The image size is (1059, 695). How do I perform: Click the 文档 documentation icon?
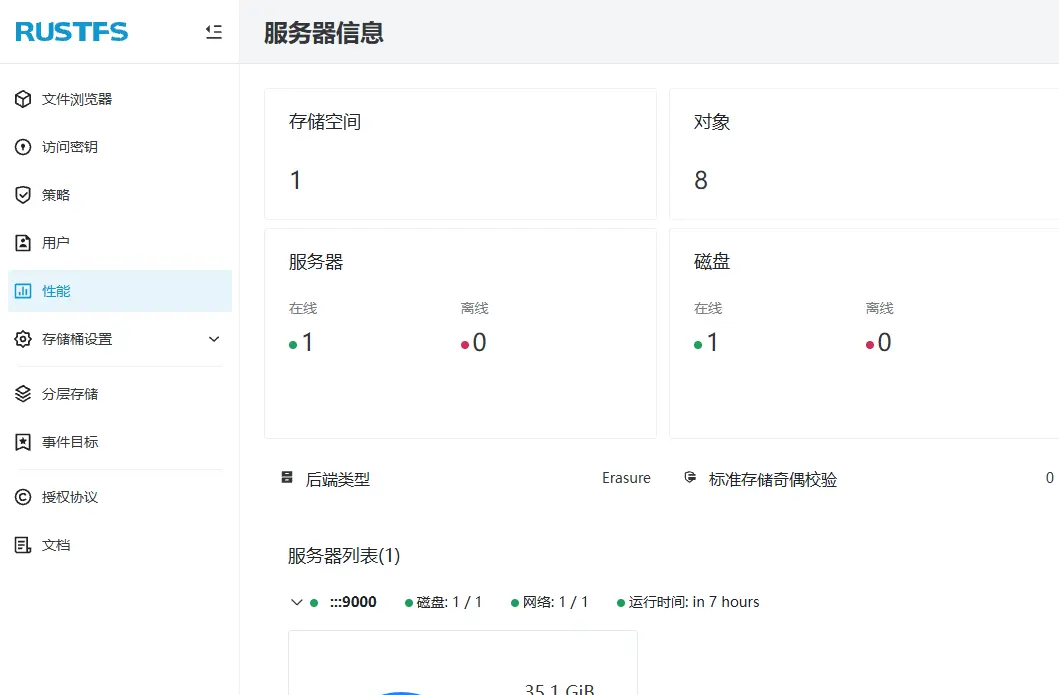click(x=21, y=544)
